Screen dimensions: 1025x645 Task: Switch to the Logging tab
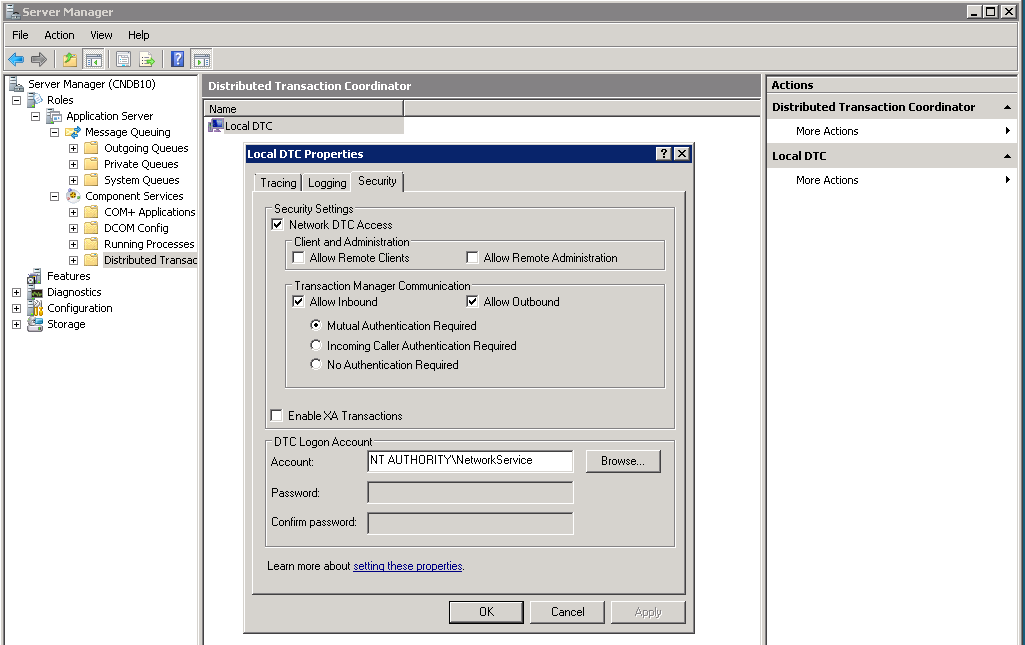326,182
